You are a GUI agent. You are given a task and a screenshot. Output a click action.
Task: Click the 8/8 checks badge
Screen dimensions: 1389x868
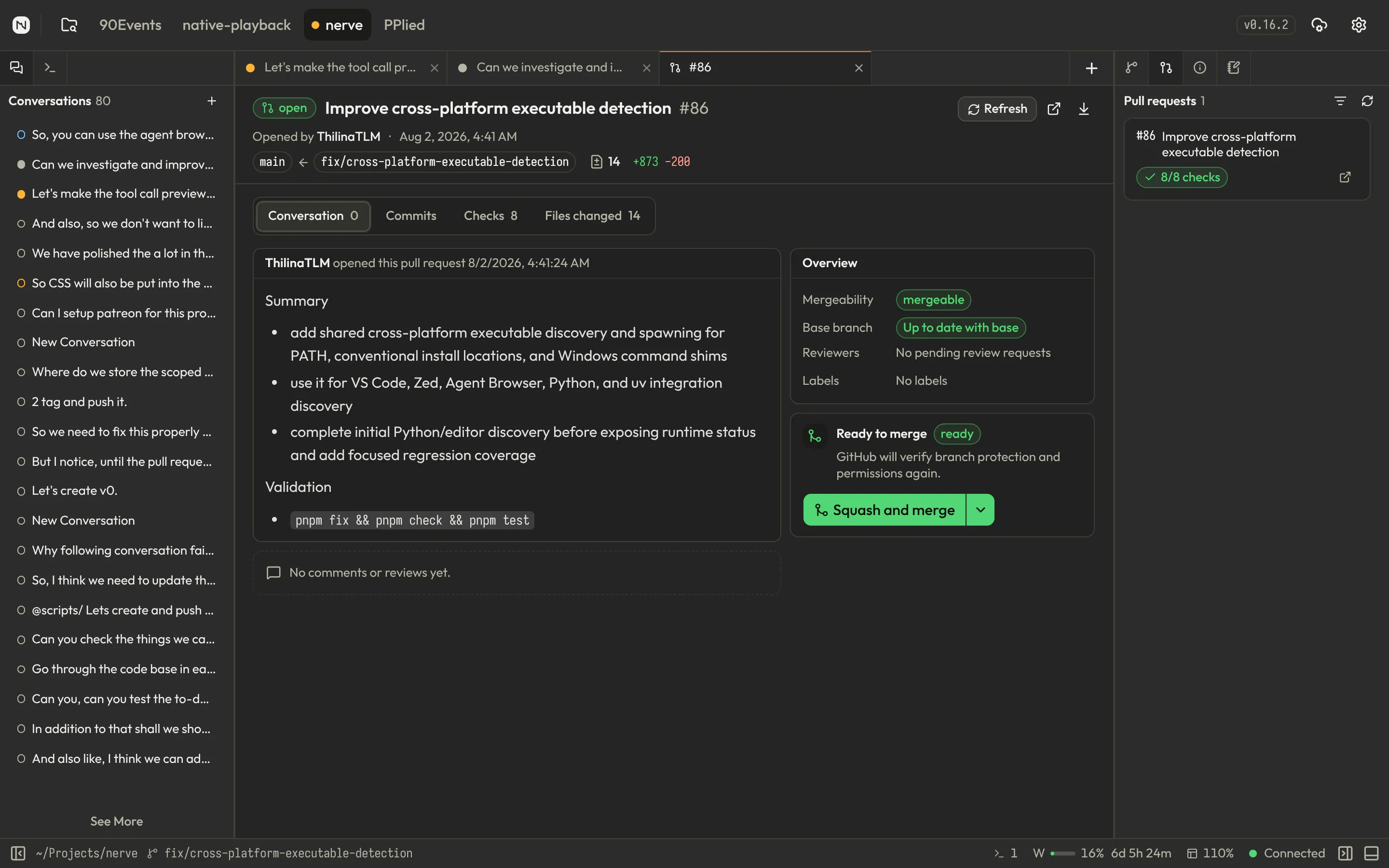1182,177
